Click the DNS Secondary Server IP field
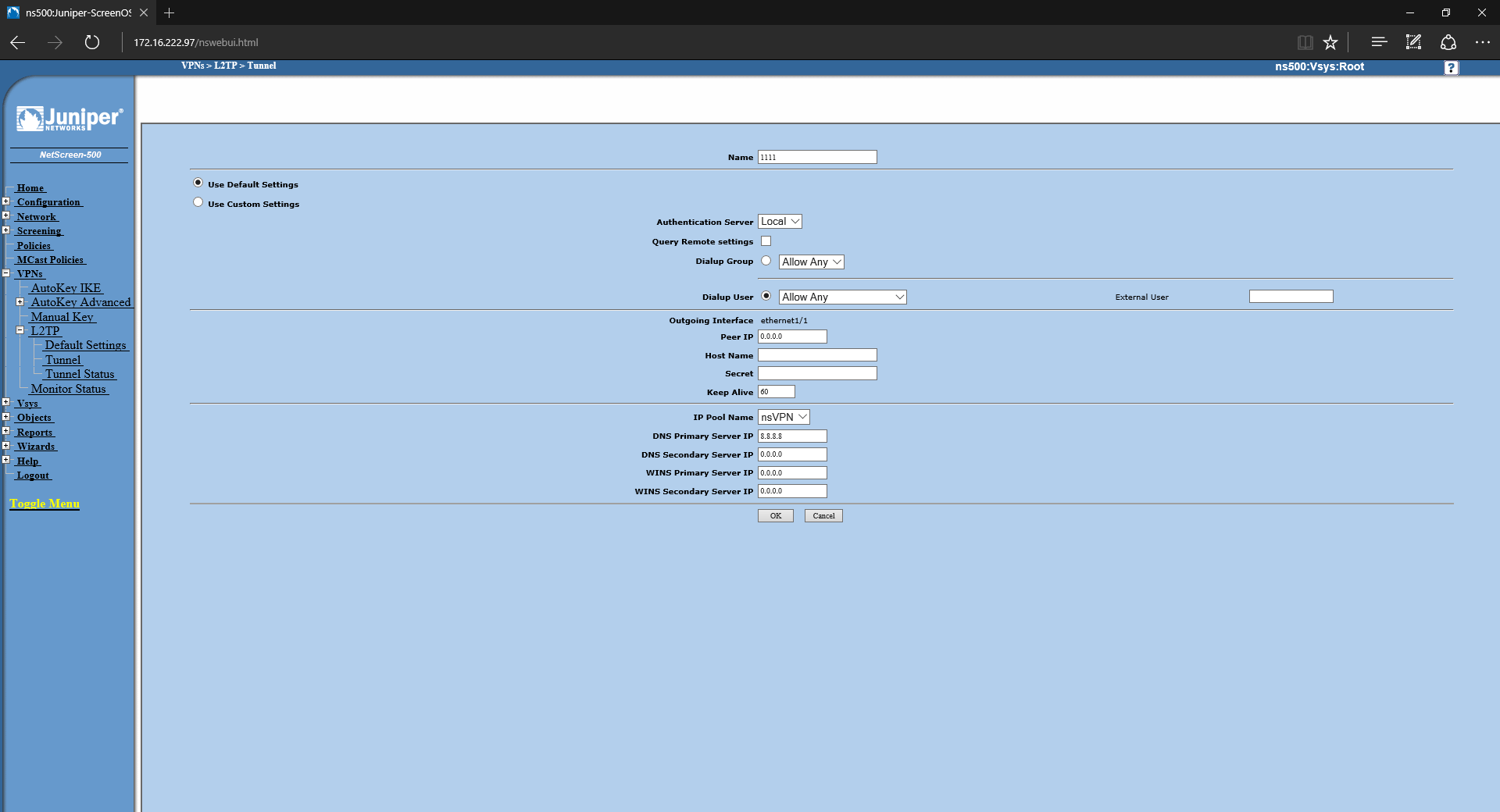 pyautogui.click(x=792, y=454)
